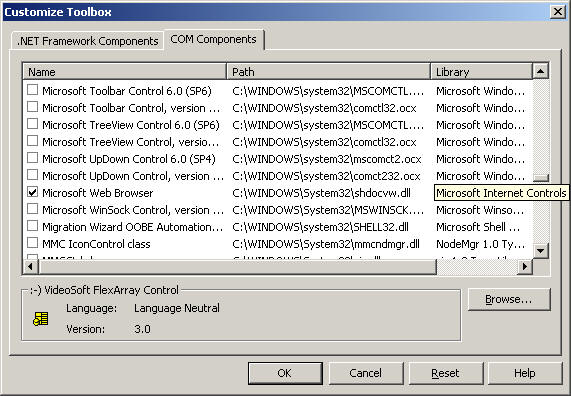Check Microsoft TreeView Control 6.0 (SP6) checkbox
Viewport: 571px width, 396px height.
coord(32,124)
